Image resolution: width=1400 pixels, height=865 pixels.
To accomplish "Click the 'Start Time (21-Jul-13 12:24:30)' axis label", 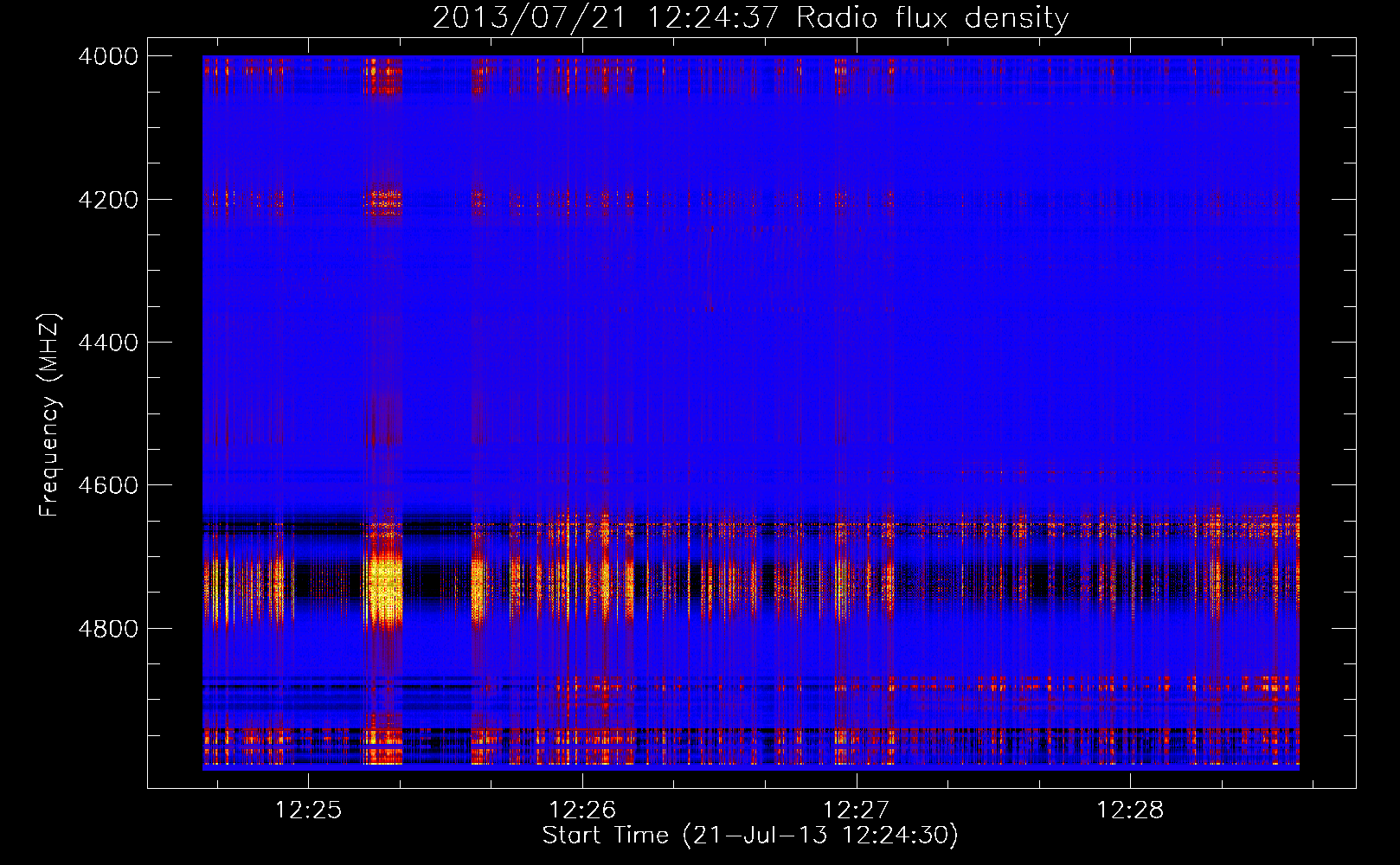I will click(750, 836).
